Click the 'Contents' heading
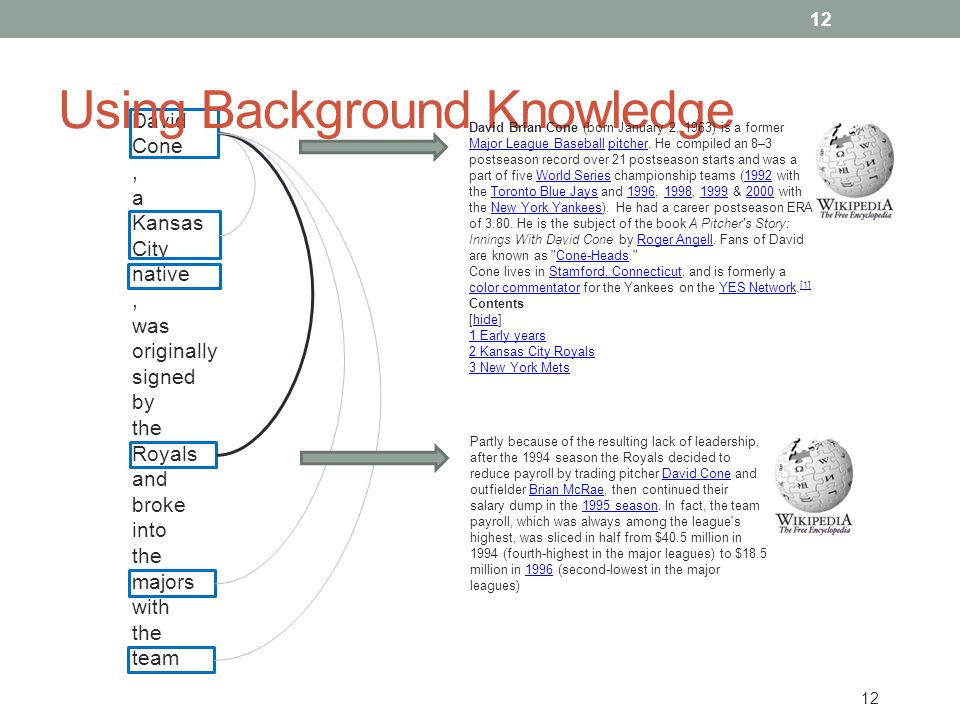 [x=496, y=304]
